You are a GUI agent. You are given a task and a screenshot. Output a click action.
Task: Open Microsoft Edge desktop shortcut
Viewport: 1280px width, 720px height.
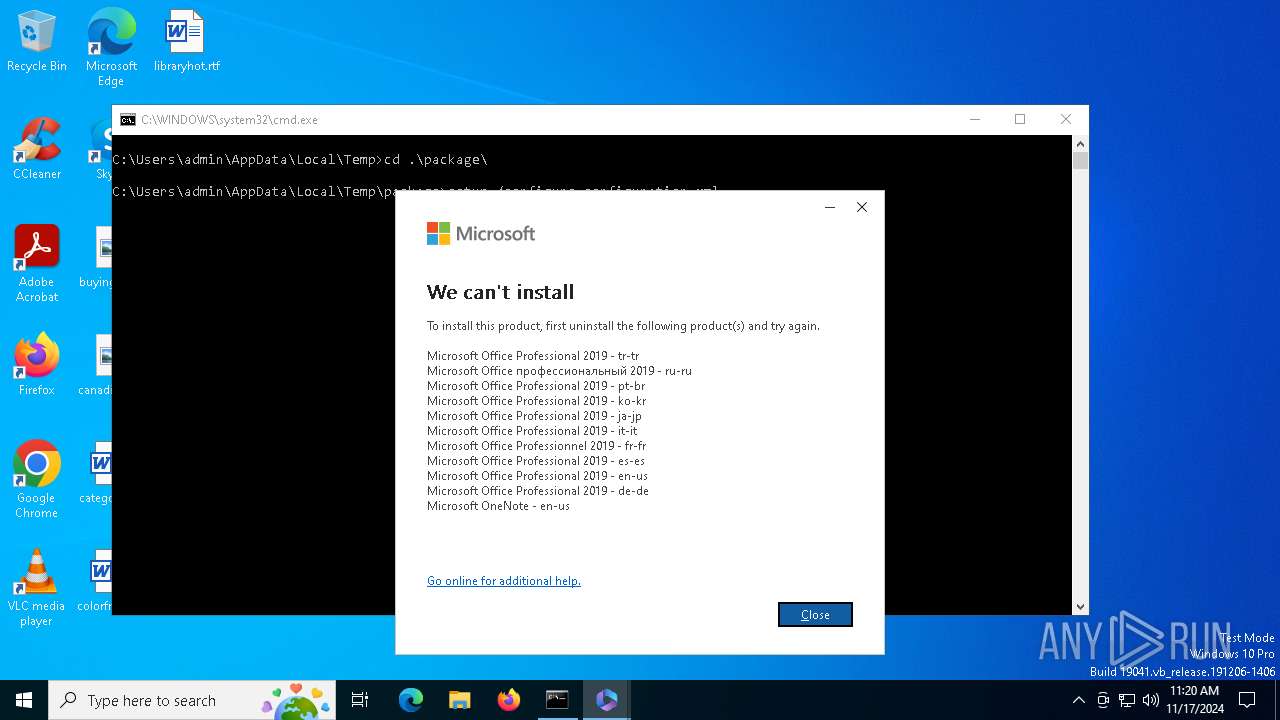tap(111, 47)
